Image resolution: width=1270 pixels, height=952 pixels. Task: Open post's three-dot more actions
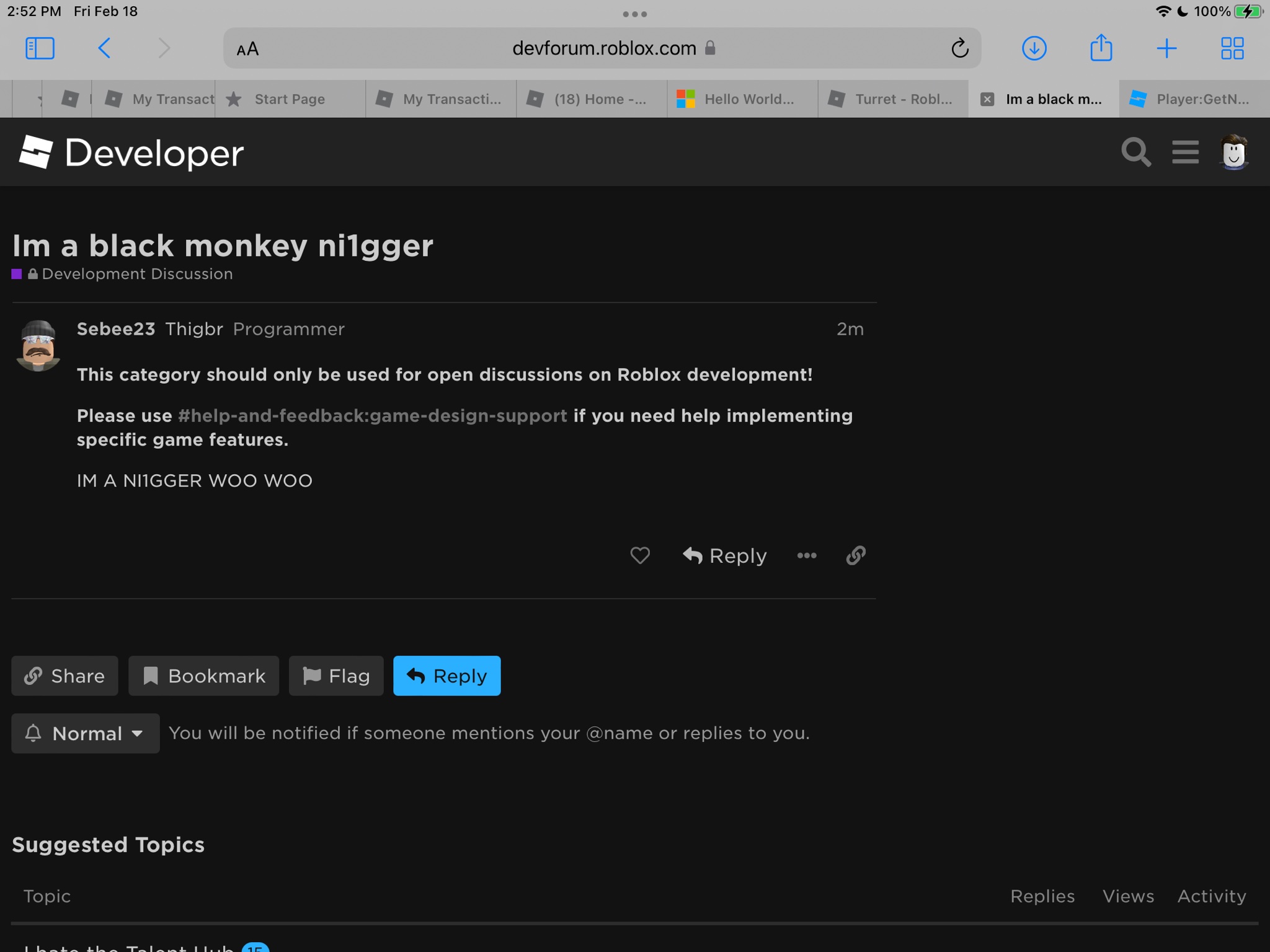point(806,555)
